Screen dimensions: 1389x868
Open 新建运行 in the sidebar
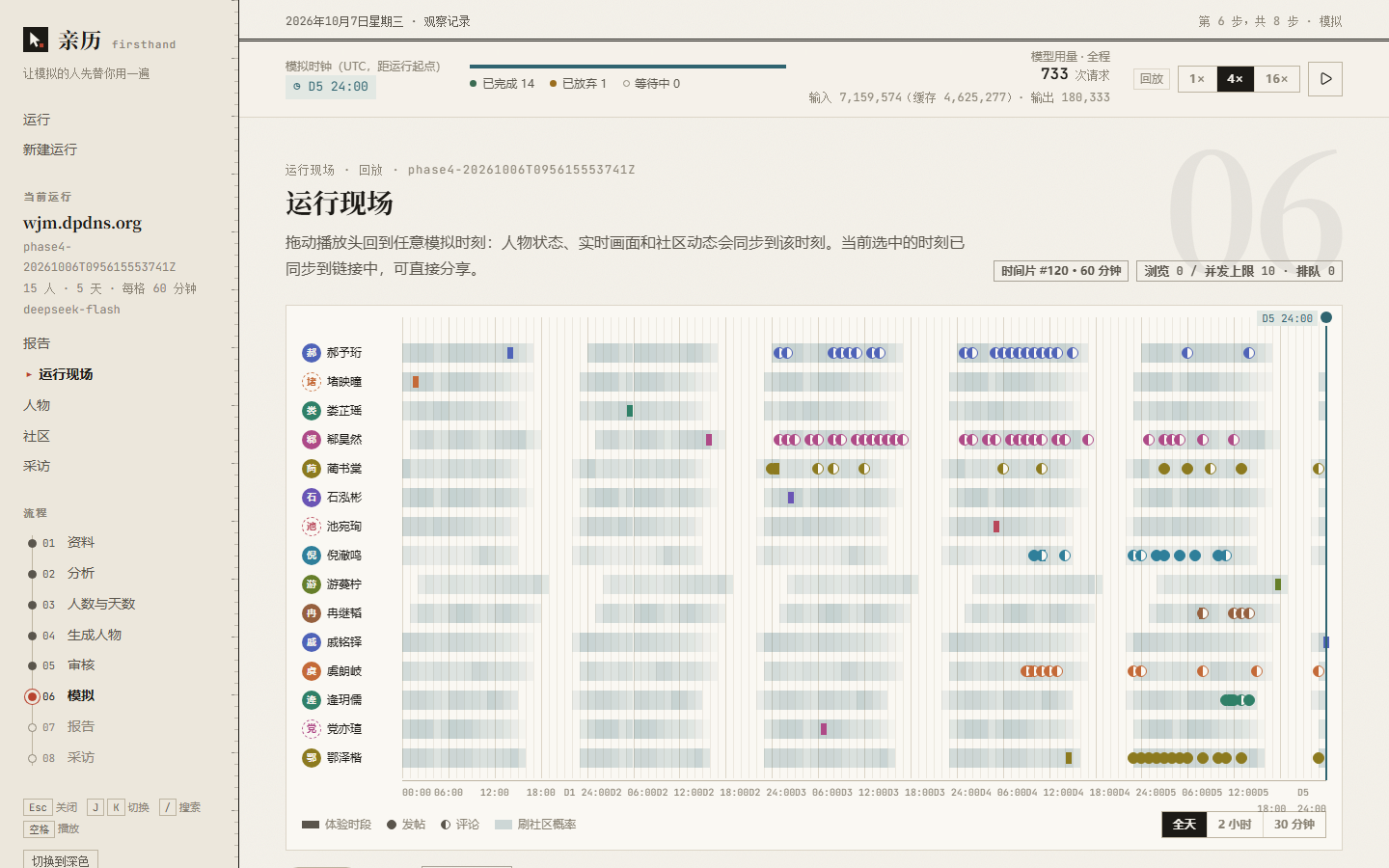click(50, 149)
